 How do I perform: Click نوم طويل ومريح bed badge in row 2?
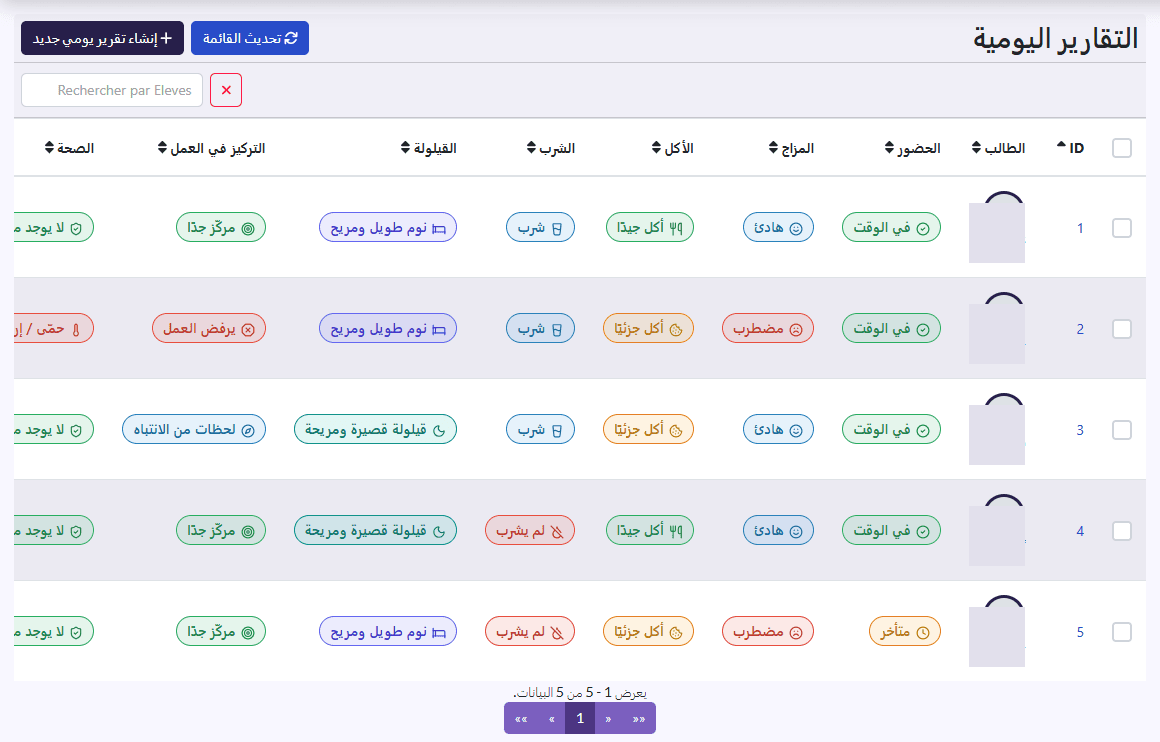click(388, 328)
